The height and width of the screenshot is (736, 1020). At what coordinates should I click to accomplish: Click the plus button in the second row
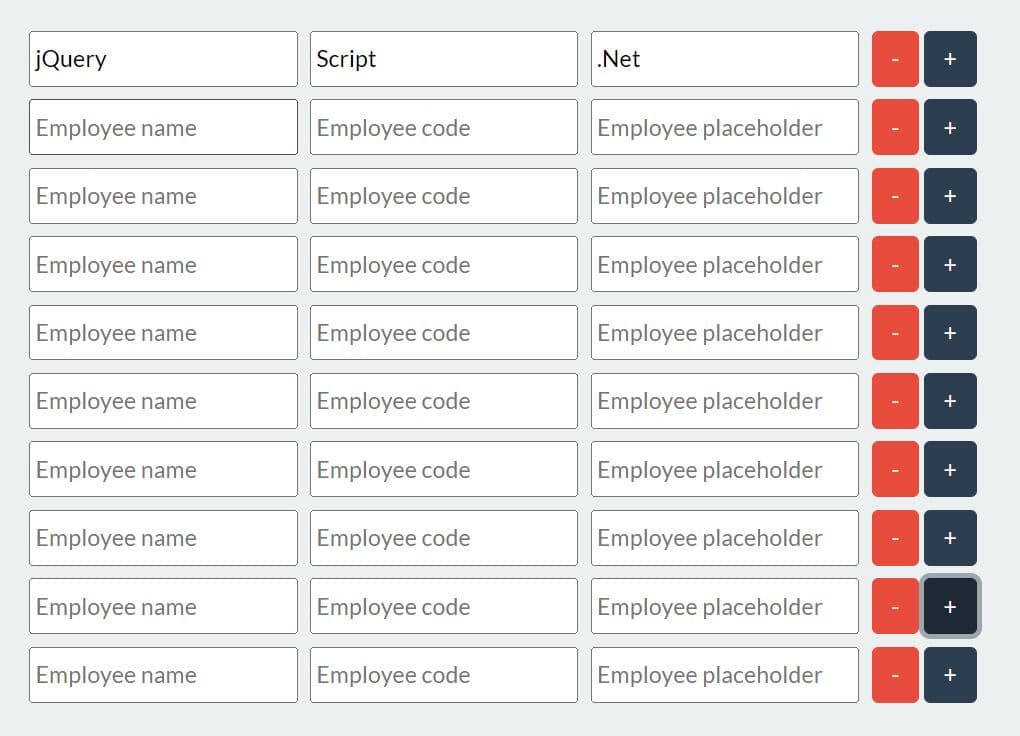click(950, 127)
